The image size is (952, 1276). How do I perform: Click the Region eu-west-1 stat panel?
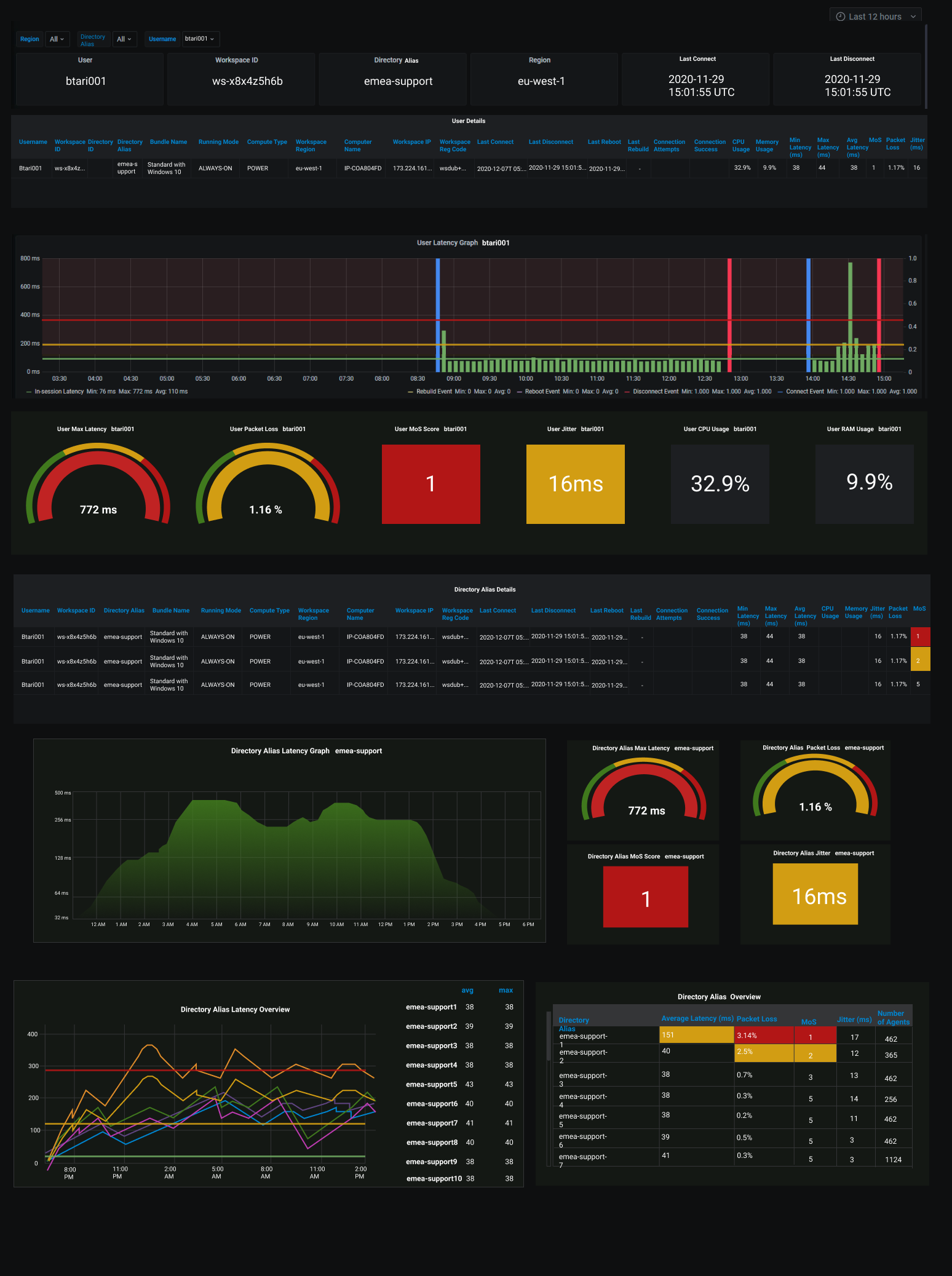click(x=544, y=79)
